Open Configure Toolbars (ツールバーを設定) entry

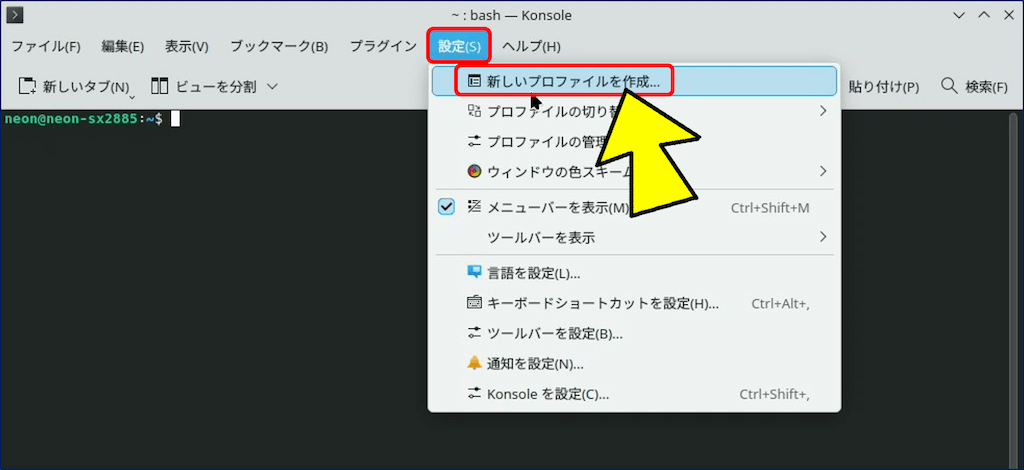click(554, 333)
